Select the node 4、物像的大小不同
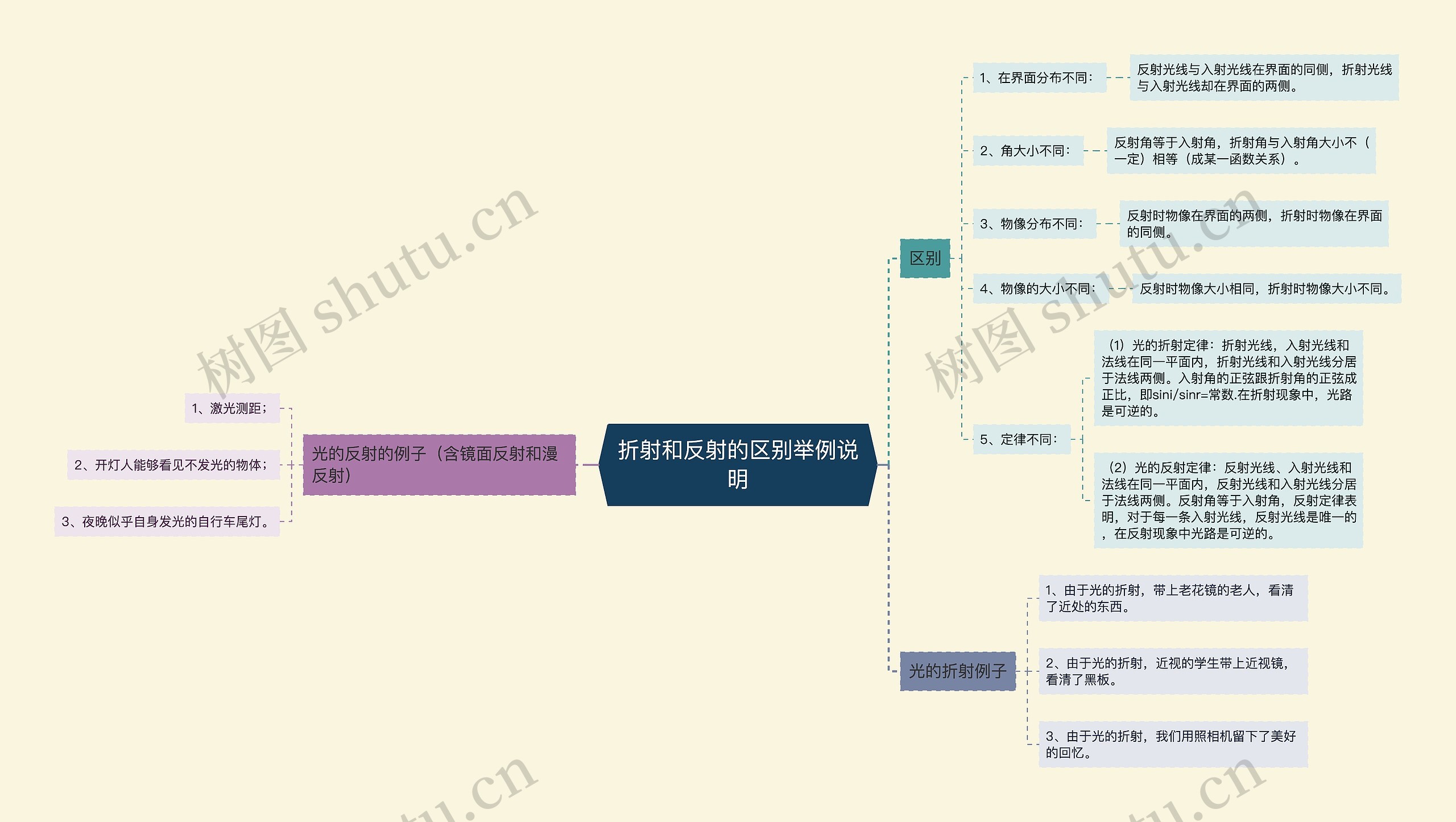Viewport: 1456px width, 822px height. [x=1040, y=289]
